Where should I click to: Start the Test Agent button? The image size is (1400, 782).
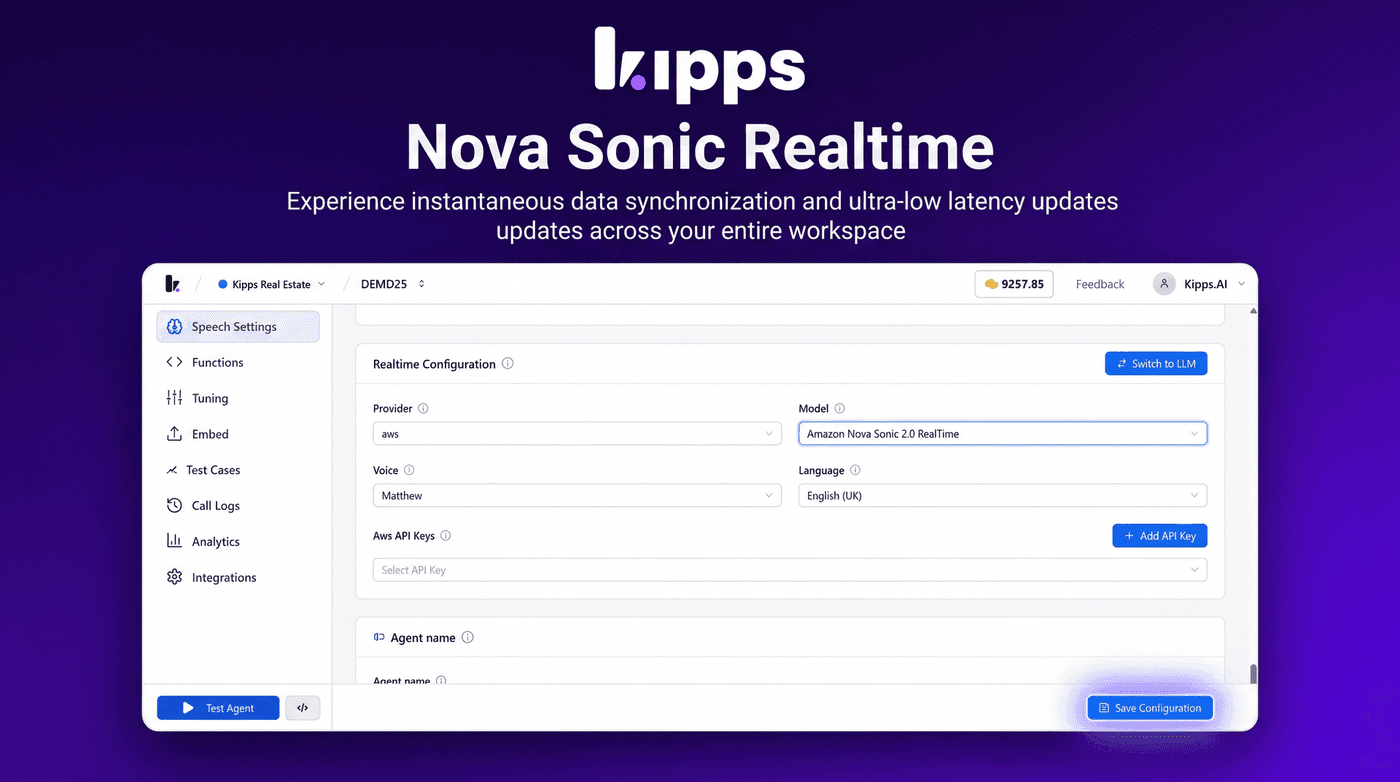coord(219,708)
